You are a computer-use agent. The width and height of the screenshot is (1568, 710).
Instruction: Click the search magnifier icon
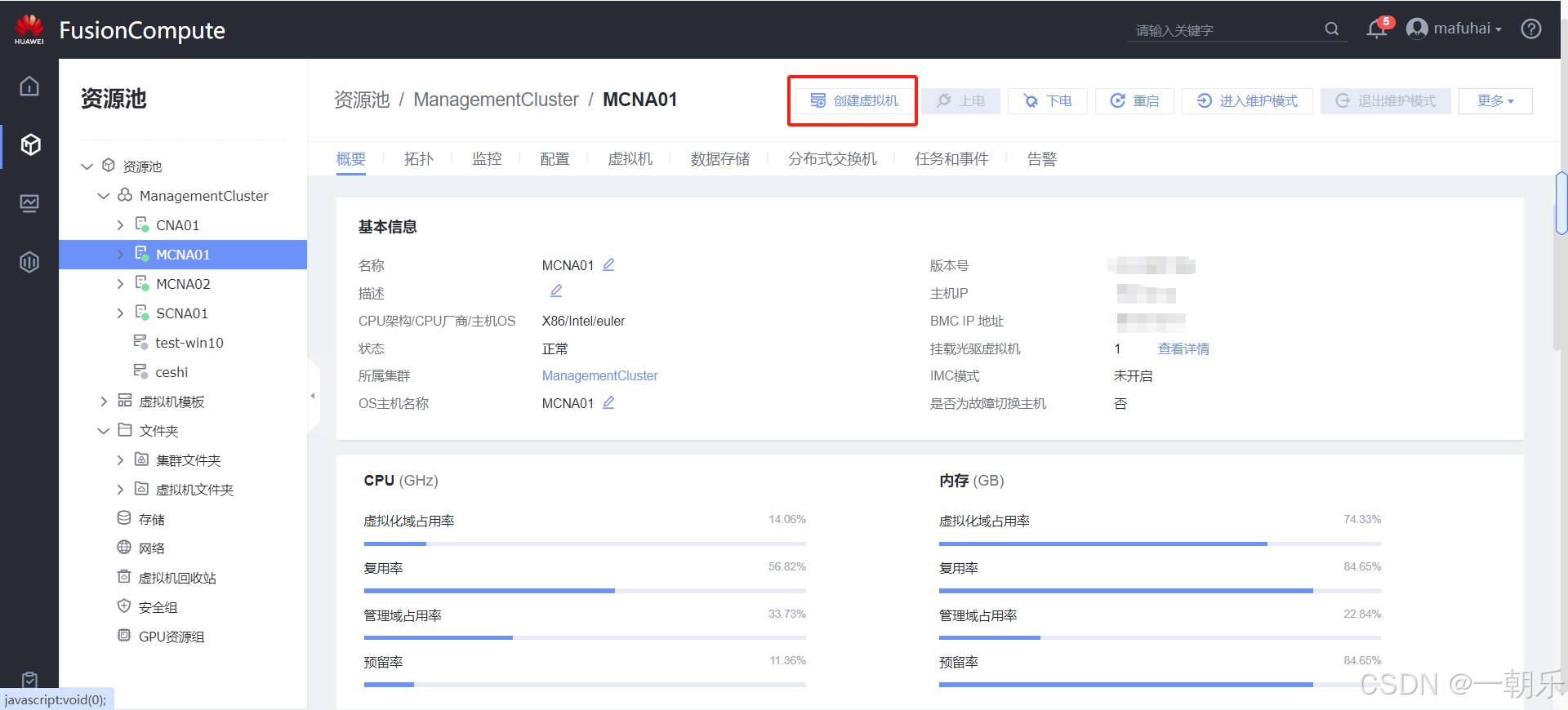(x=1331, y=29)
